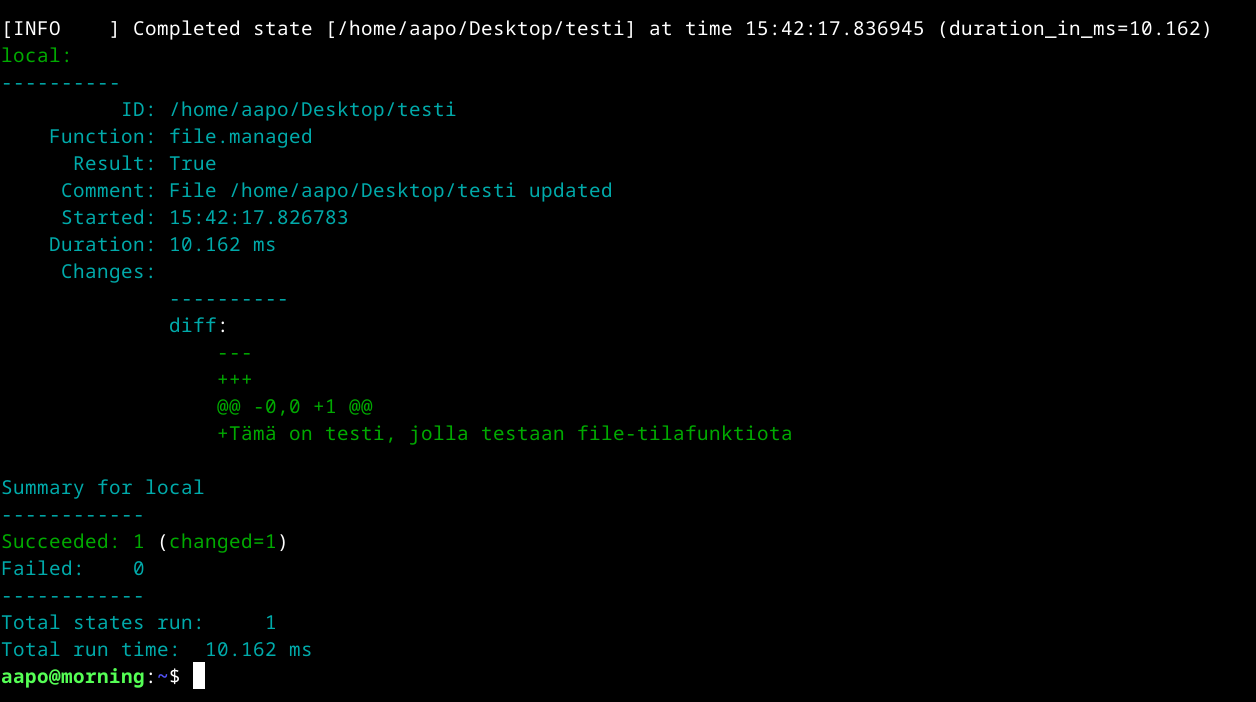Viewport: 1256px width, 702px height.
Task: Click the 'Summary for local' heading
Action: coord(102,488)
